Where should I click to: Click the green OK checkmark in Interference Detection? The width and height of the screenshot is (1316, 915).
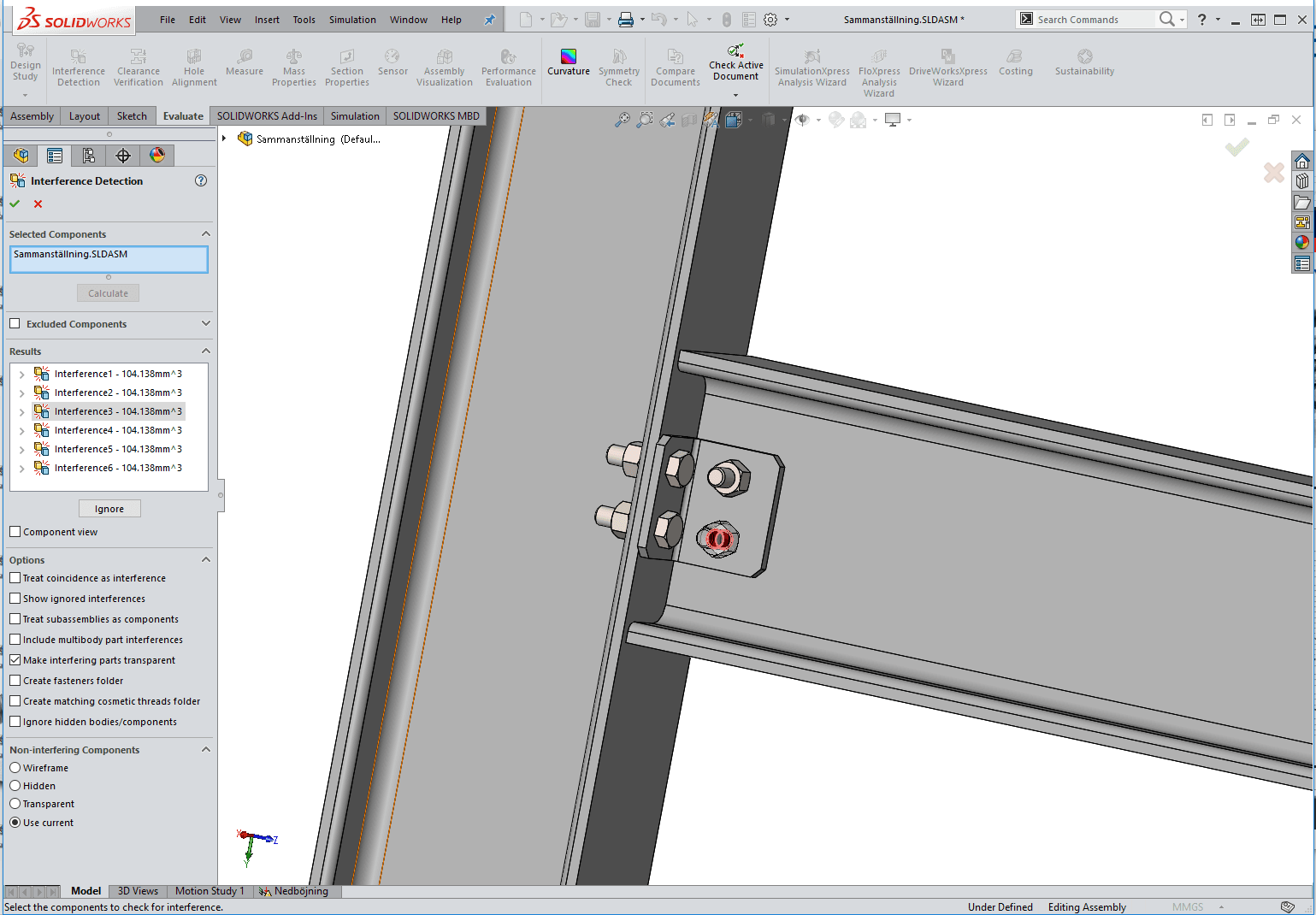[x=15, y=204]
